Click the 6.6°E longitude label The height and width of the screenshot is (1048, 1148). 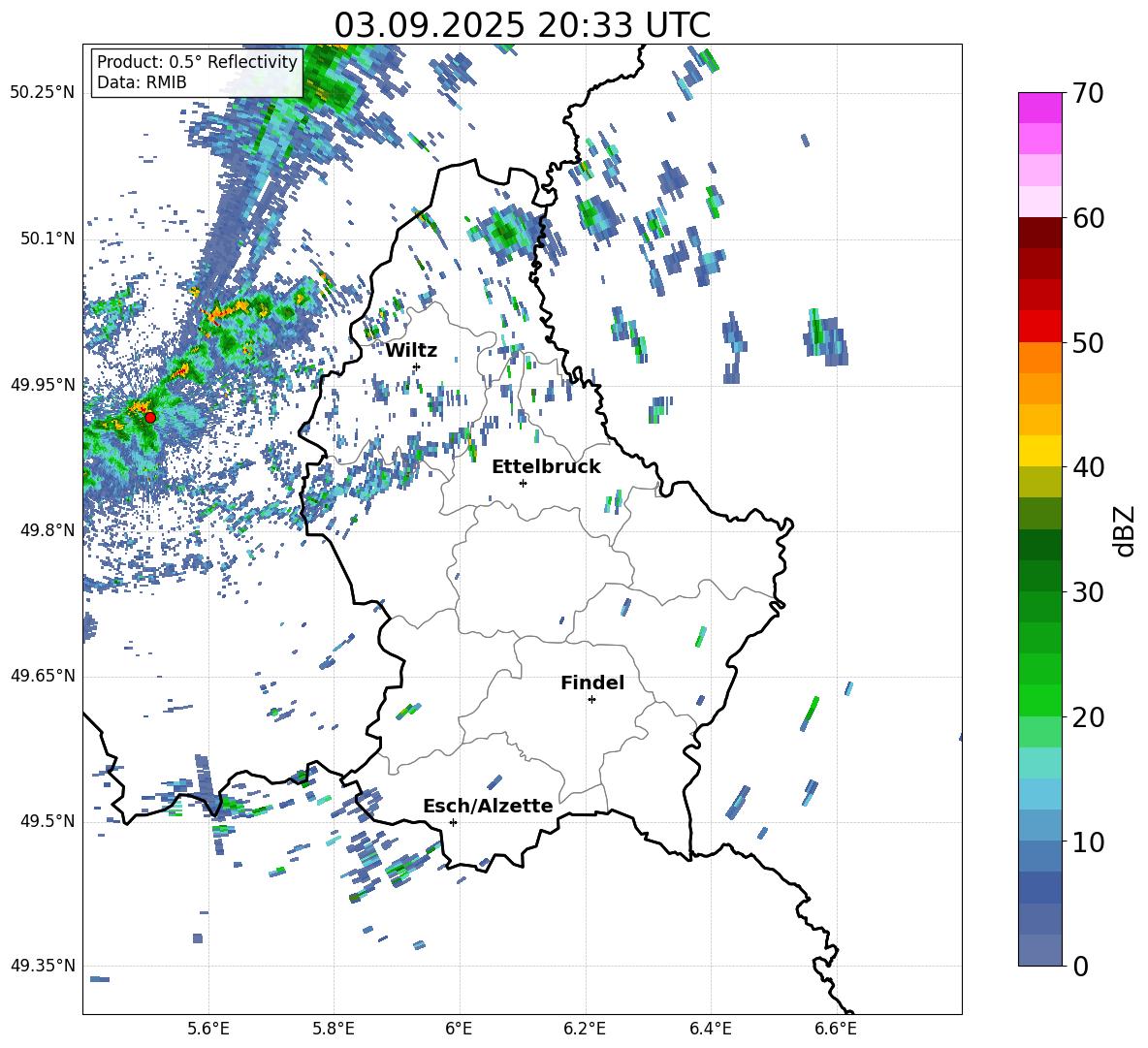pos(836,1029)
